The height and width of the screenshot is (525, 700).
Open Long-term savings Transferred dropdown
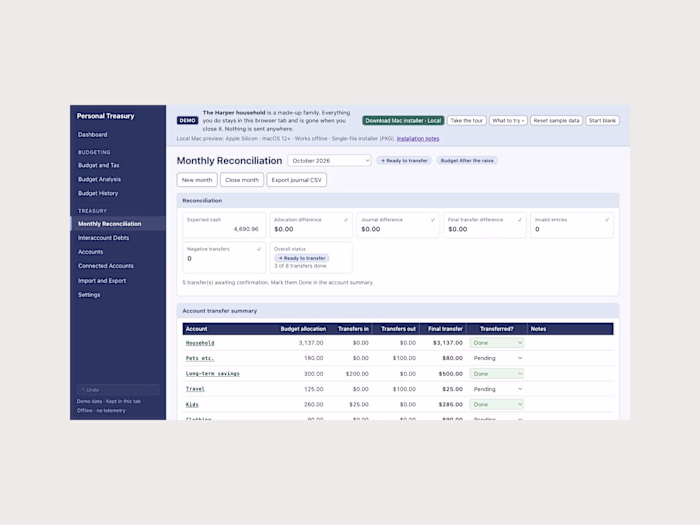coord(497,374)
